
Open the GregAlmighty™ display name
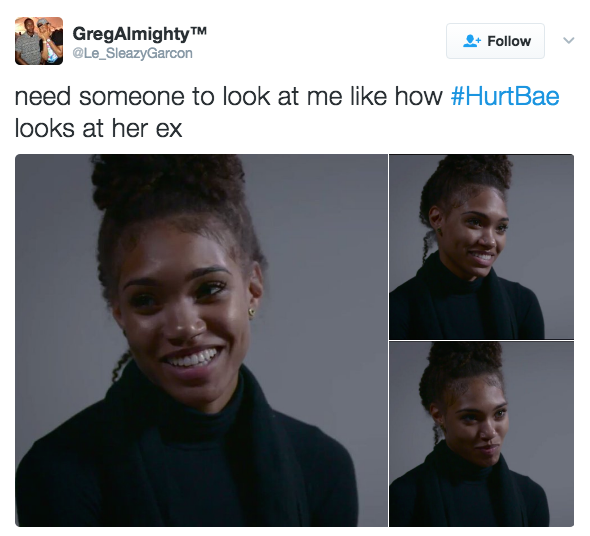tap(140, 34)
